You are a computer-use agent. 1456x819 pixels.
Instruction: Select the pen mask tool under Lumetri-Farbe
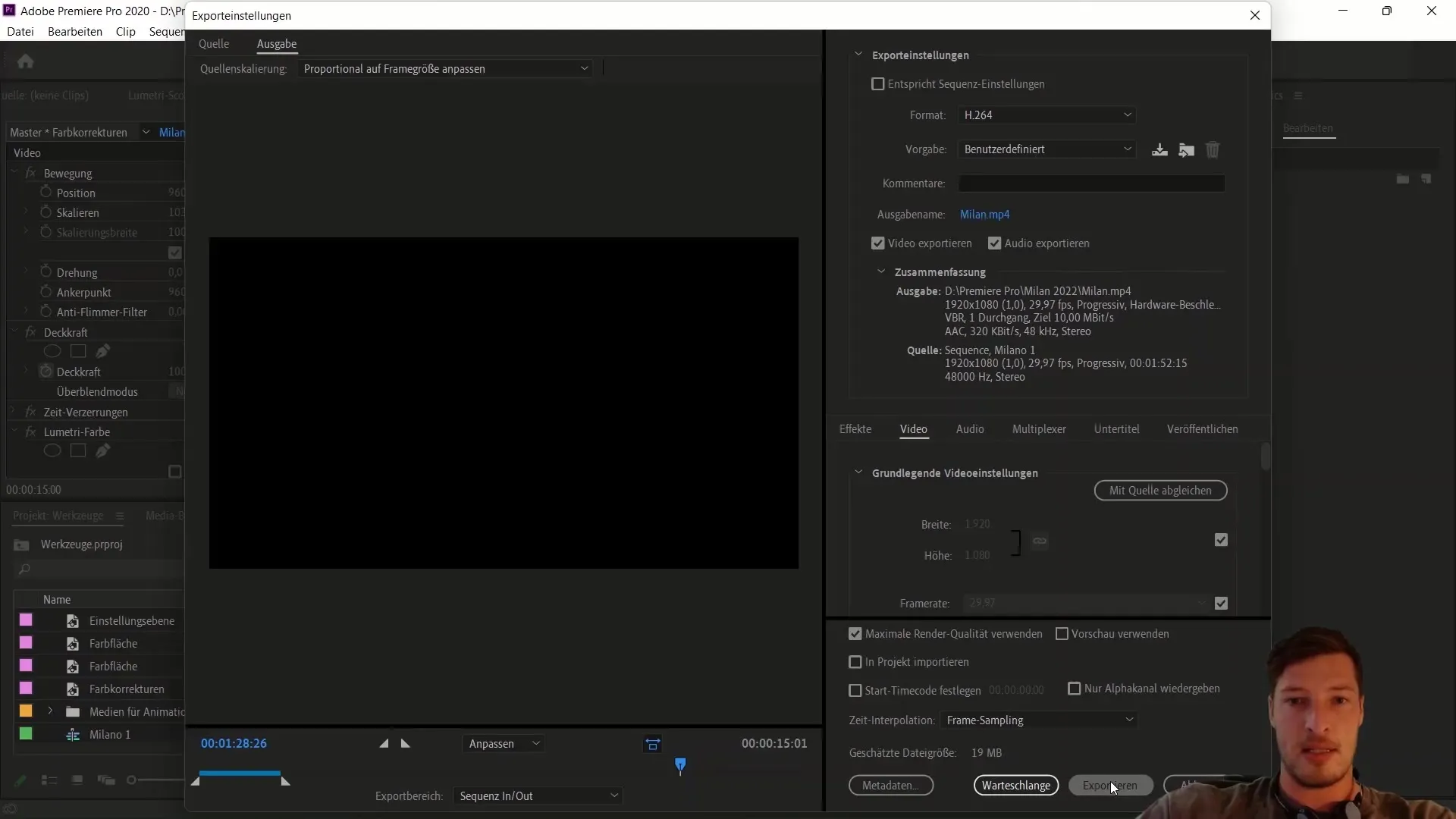point(103,450)
